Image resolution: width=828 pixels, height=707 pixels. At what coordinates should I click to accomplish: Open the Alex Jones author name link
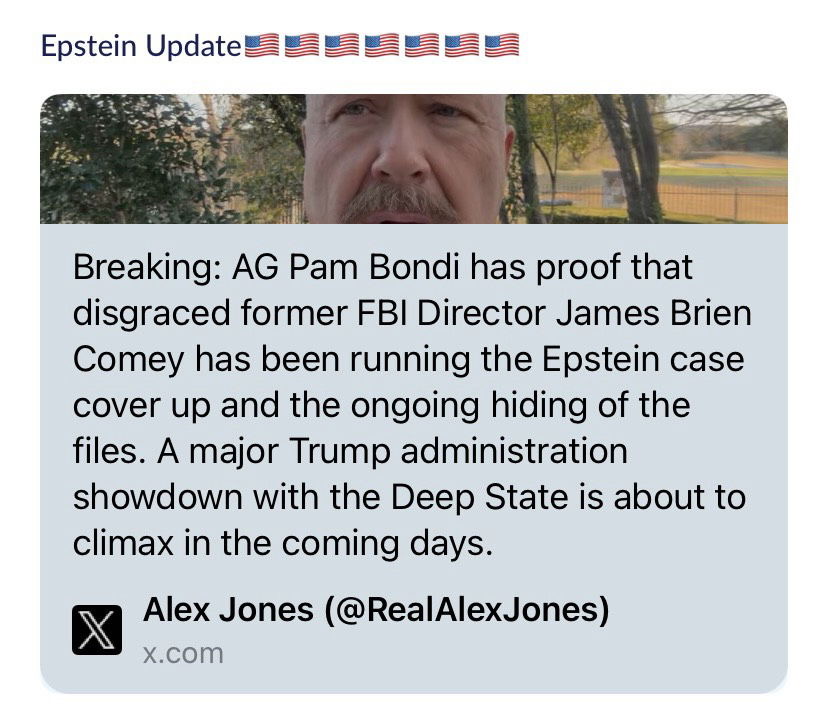(228, 609)
